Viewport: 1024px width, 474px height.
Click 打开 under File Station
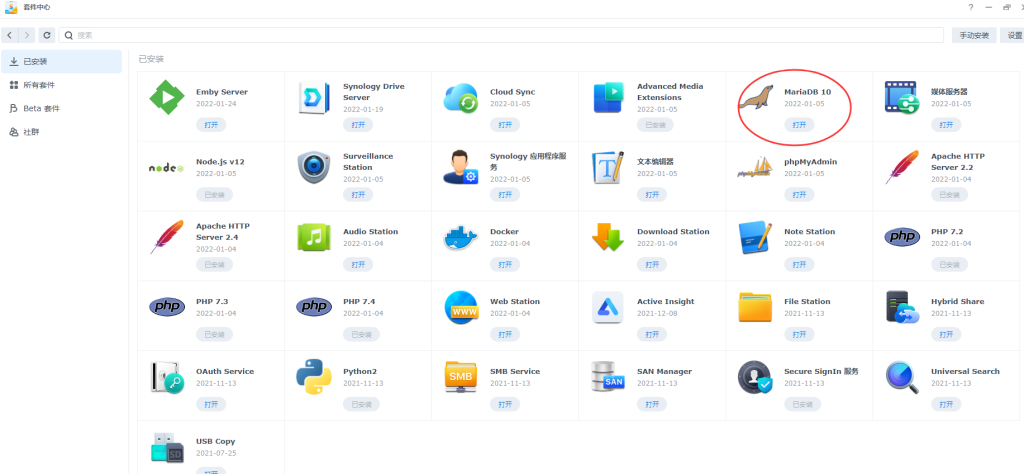click(x=799, y=334)
